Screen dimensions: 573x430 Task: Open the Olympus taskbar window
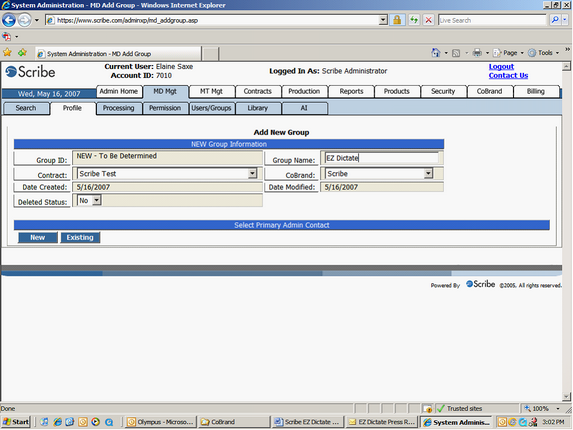(x=160, y=422)
